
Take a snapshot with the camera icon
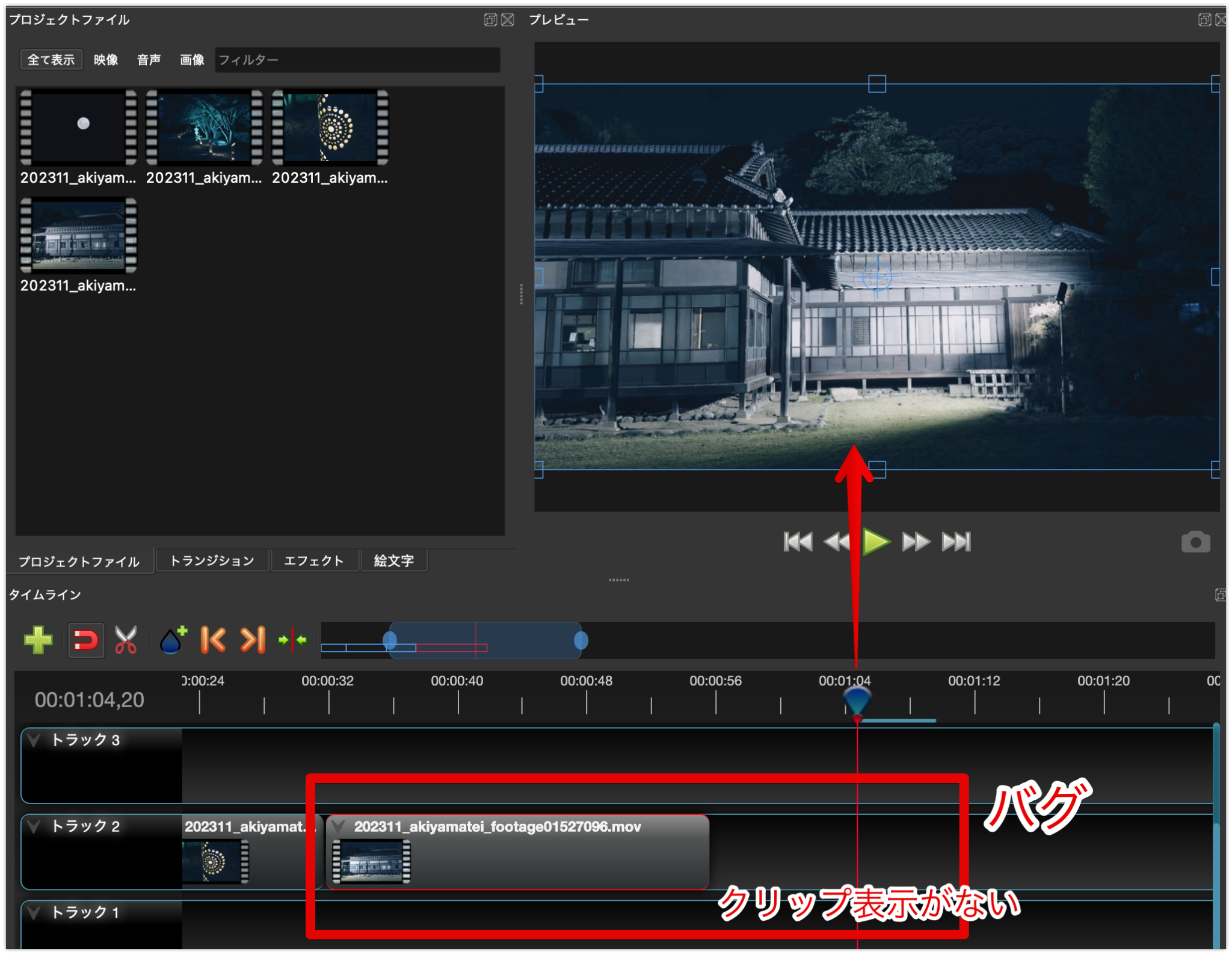1197,541
